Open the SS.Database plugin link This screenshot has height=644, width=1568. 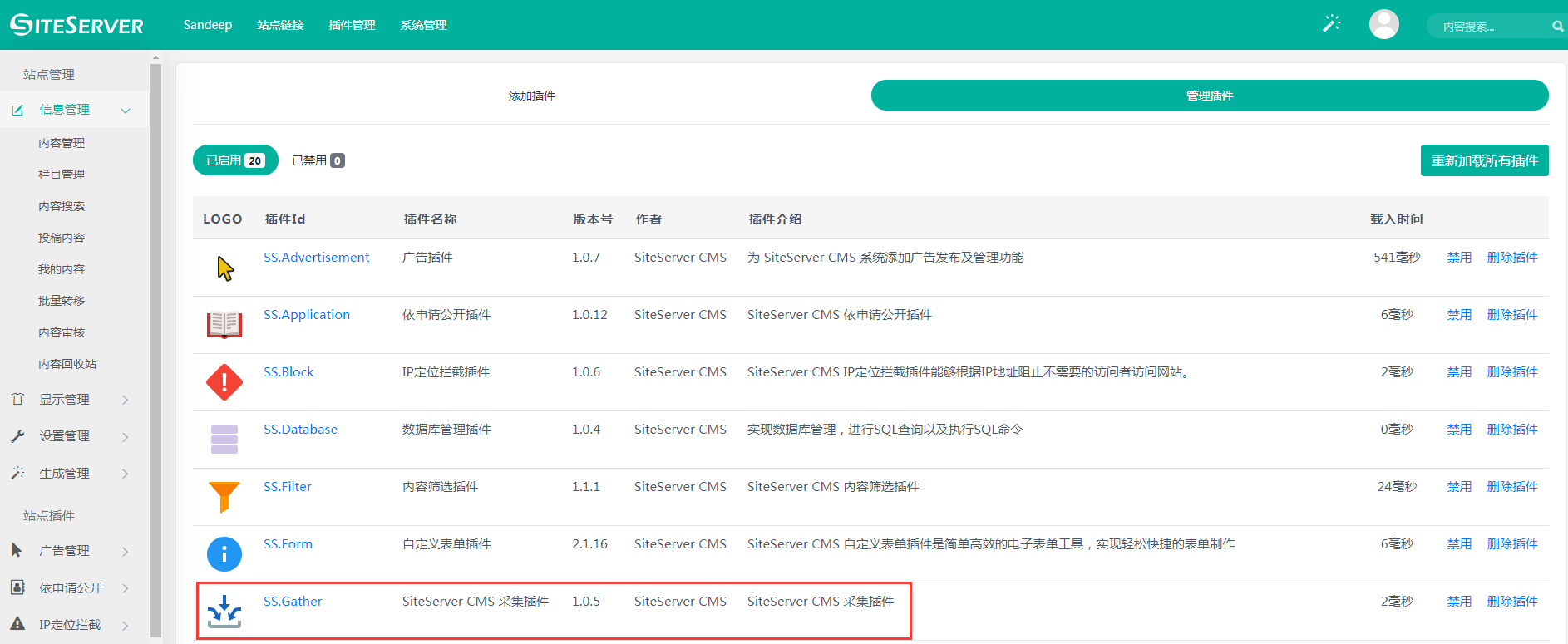click(x=300, y=430)
